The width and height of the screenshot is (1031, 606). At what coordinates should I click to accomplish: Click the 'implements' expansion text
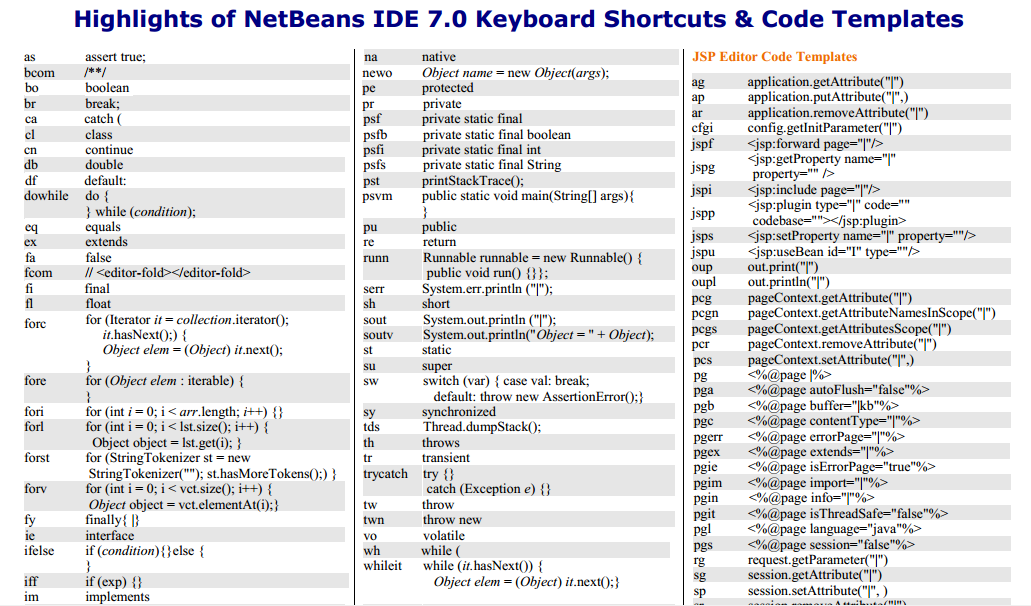pos(118,597)
